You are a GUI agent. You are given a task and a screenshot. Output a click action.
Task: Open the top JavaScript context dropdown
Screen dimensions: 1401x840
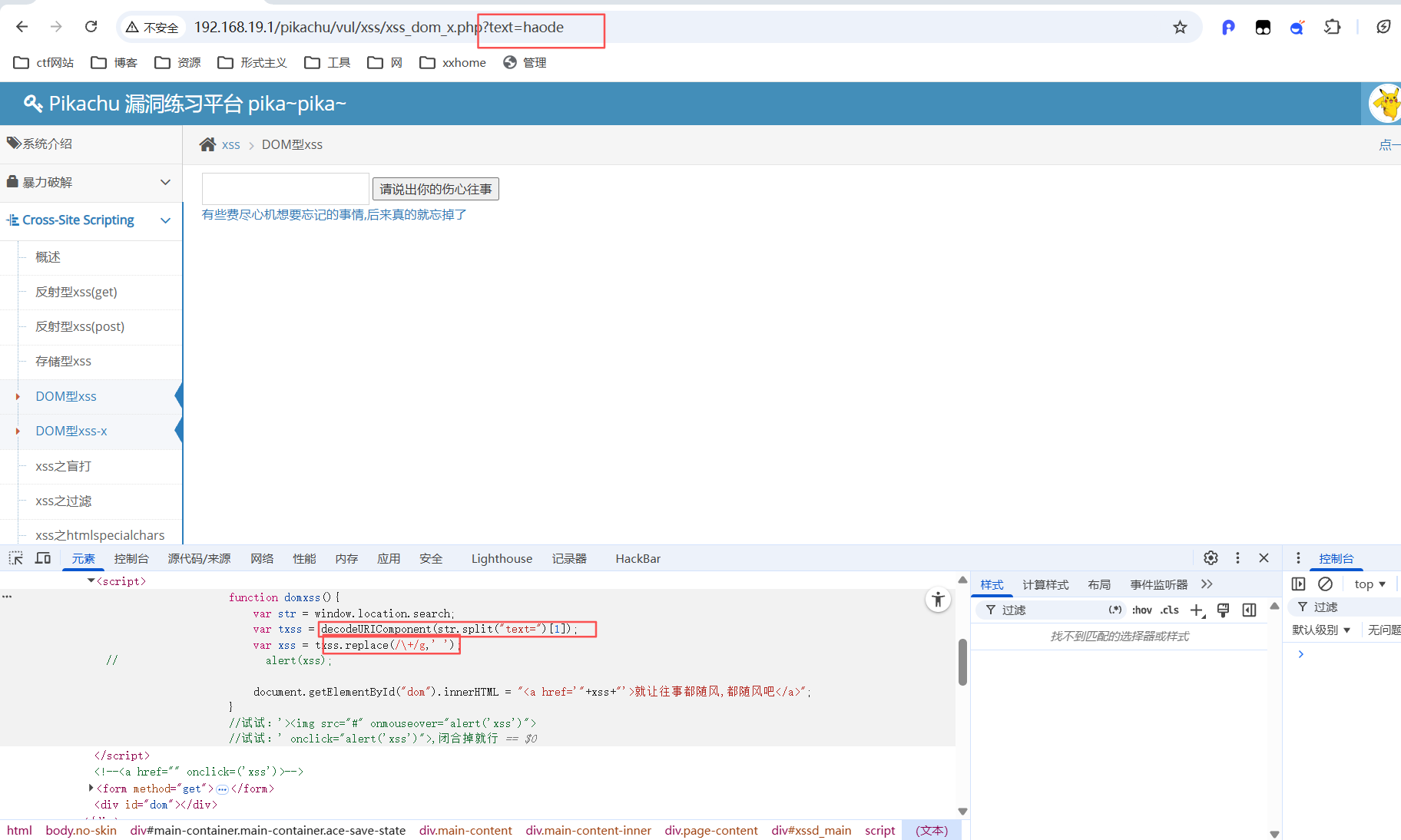coord(1370,584)
